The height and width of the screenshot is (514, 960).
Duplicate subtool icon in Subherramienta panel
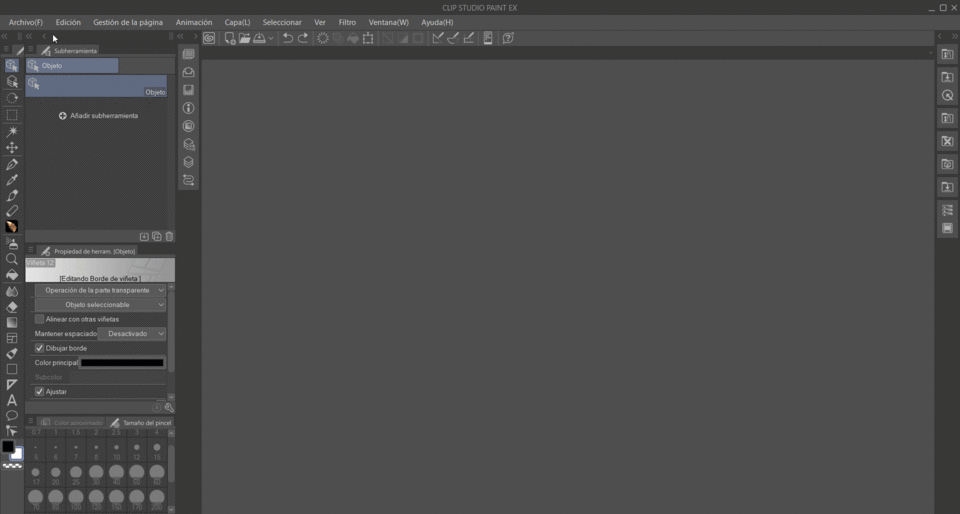[x=157, y=237]
